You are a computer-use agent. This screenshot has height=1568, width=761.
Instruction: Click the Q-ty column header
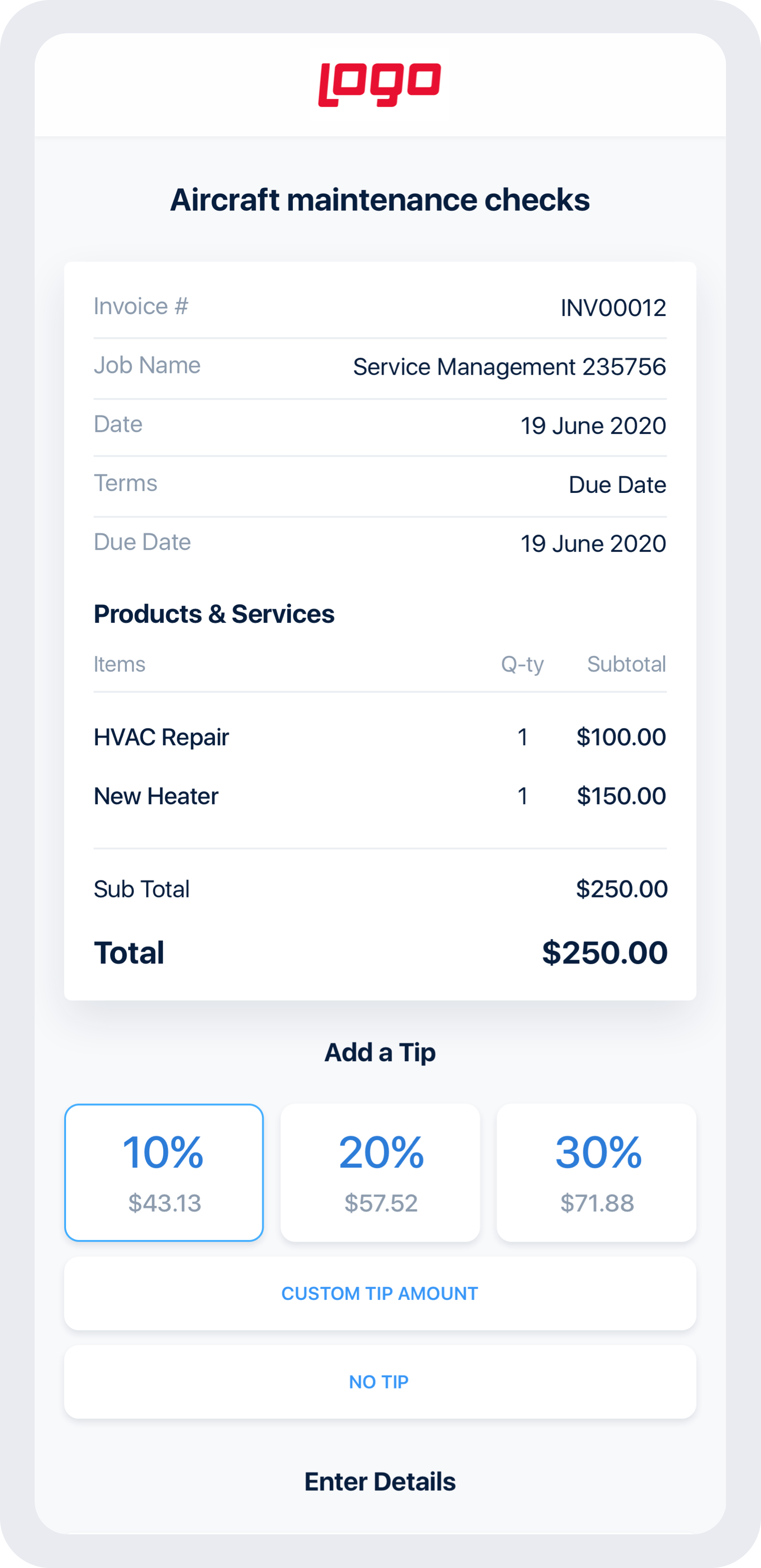(522, 664)
